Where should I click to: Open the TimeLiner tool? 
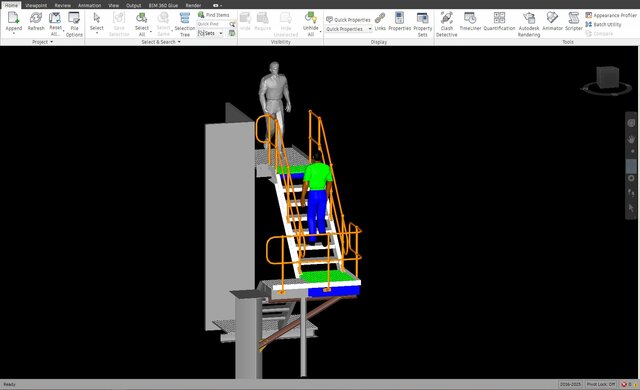point(470,21)
